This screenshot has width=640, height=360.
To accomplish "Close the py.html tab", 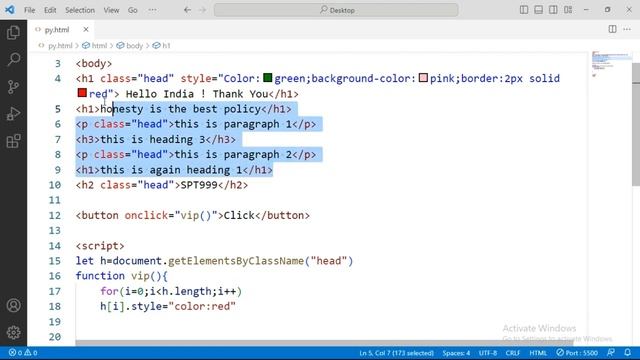I will click(86, 29).
